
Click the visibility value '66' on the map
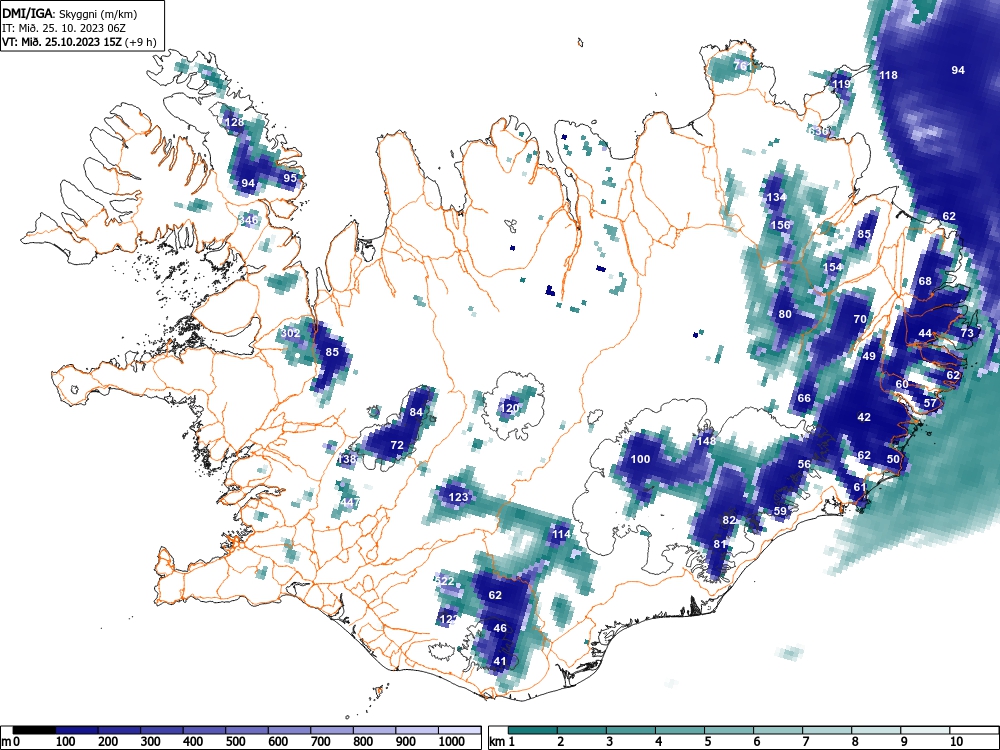[x=804, y=399]
